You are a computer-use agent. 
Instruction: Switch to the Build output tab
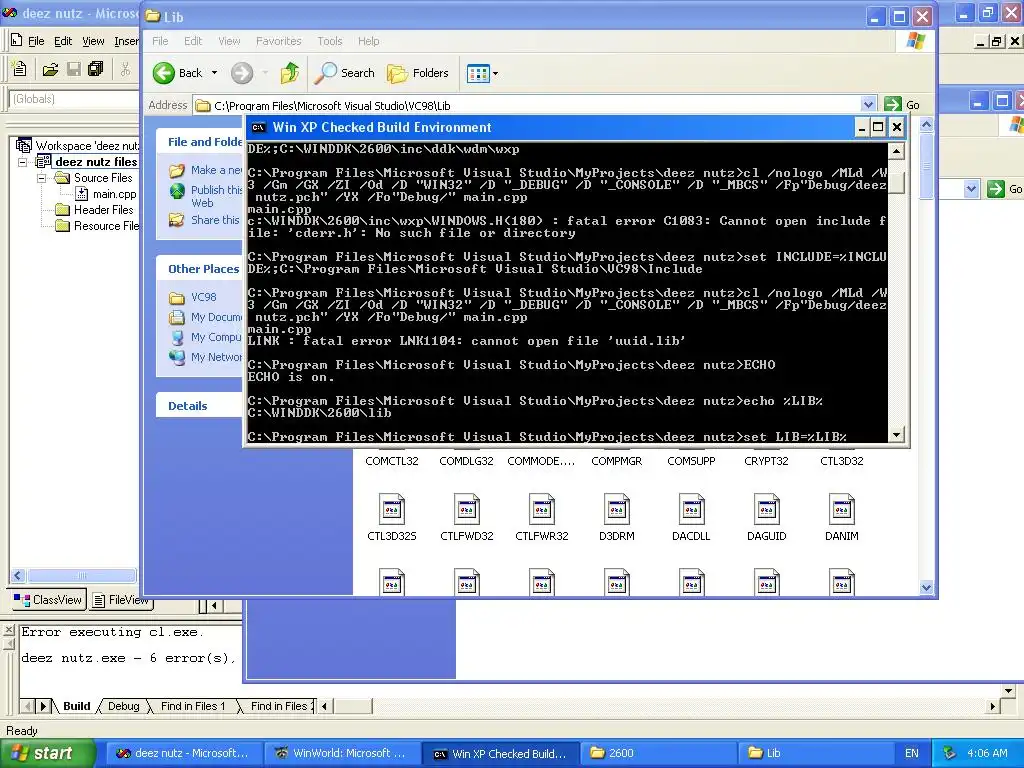[x=76, y=706]
